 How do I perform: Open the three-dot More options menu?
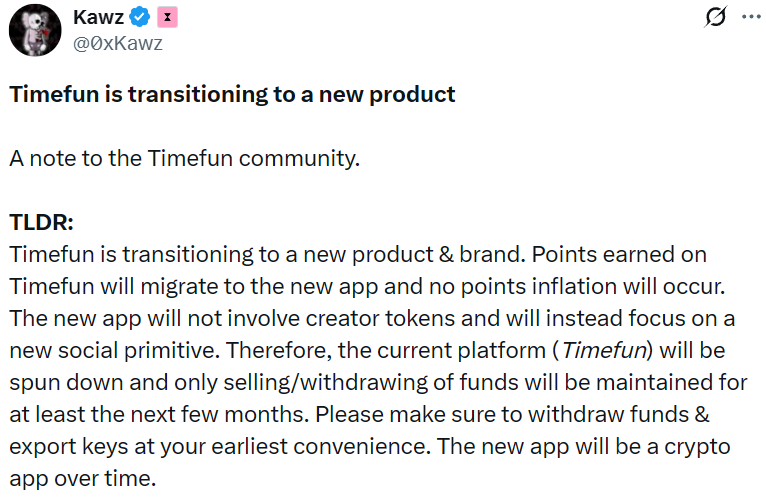coord(750,18)
